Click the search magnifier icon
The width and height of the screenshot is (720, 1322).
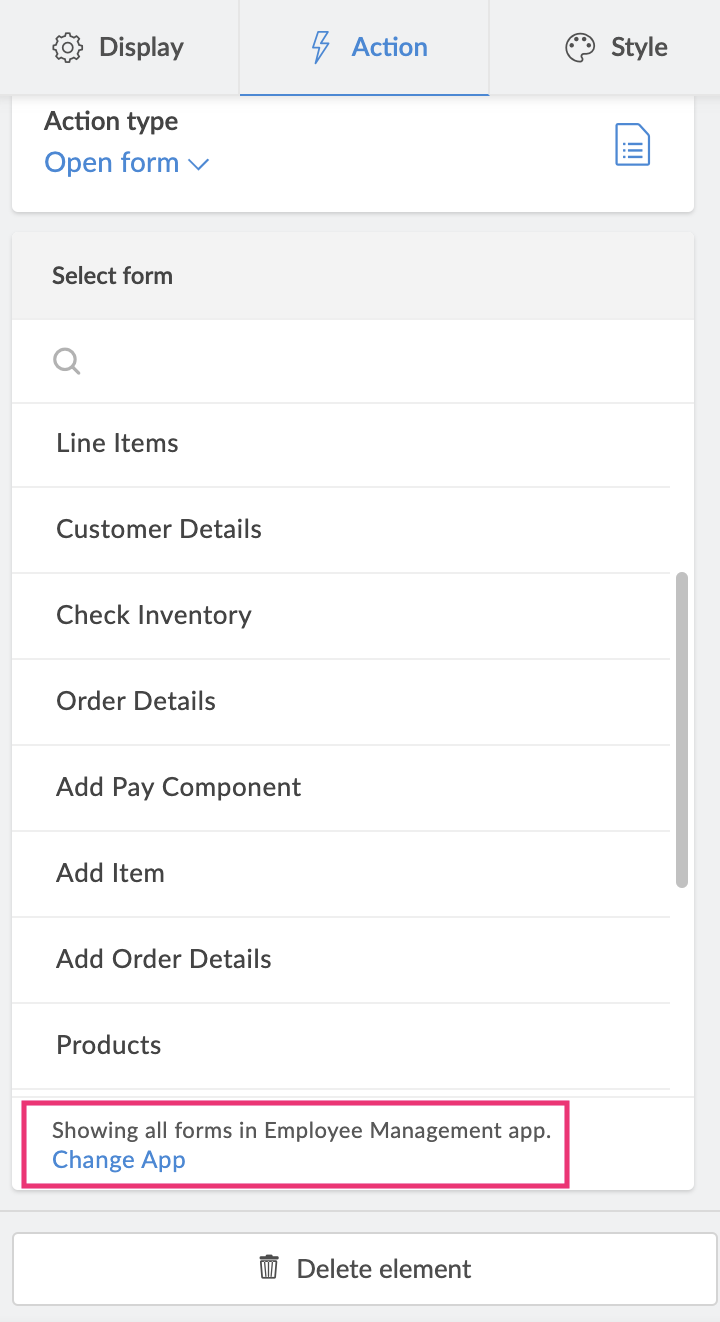pyautogui.click(x=67, y=361)
